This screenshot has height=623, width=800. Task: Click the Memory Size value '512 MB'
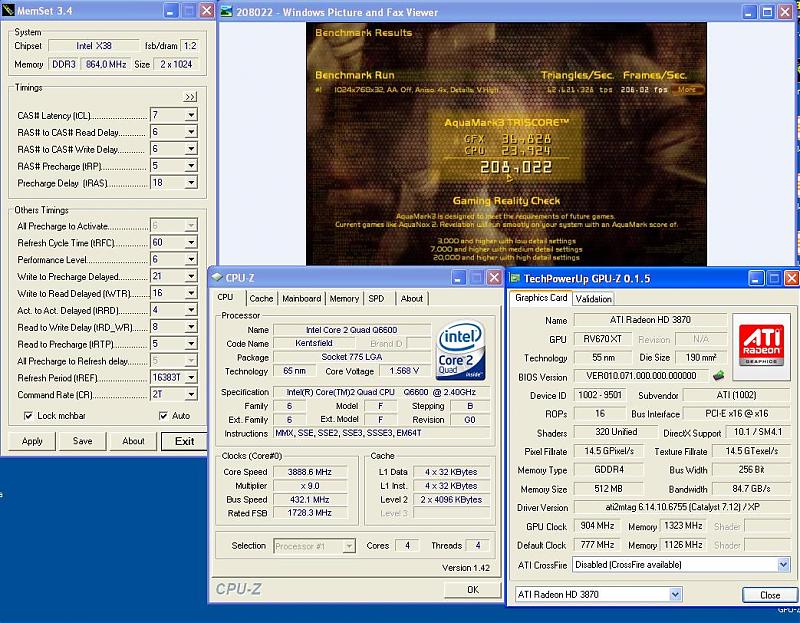point(608,489)
